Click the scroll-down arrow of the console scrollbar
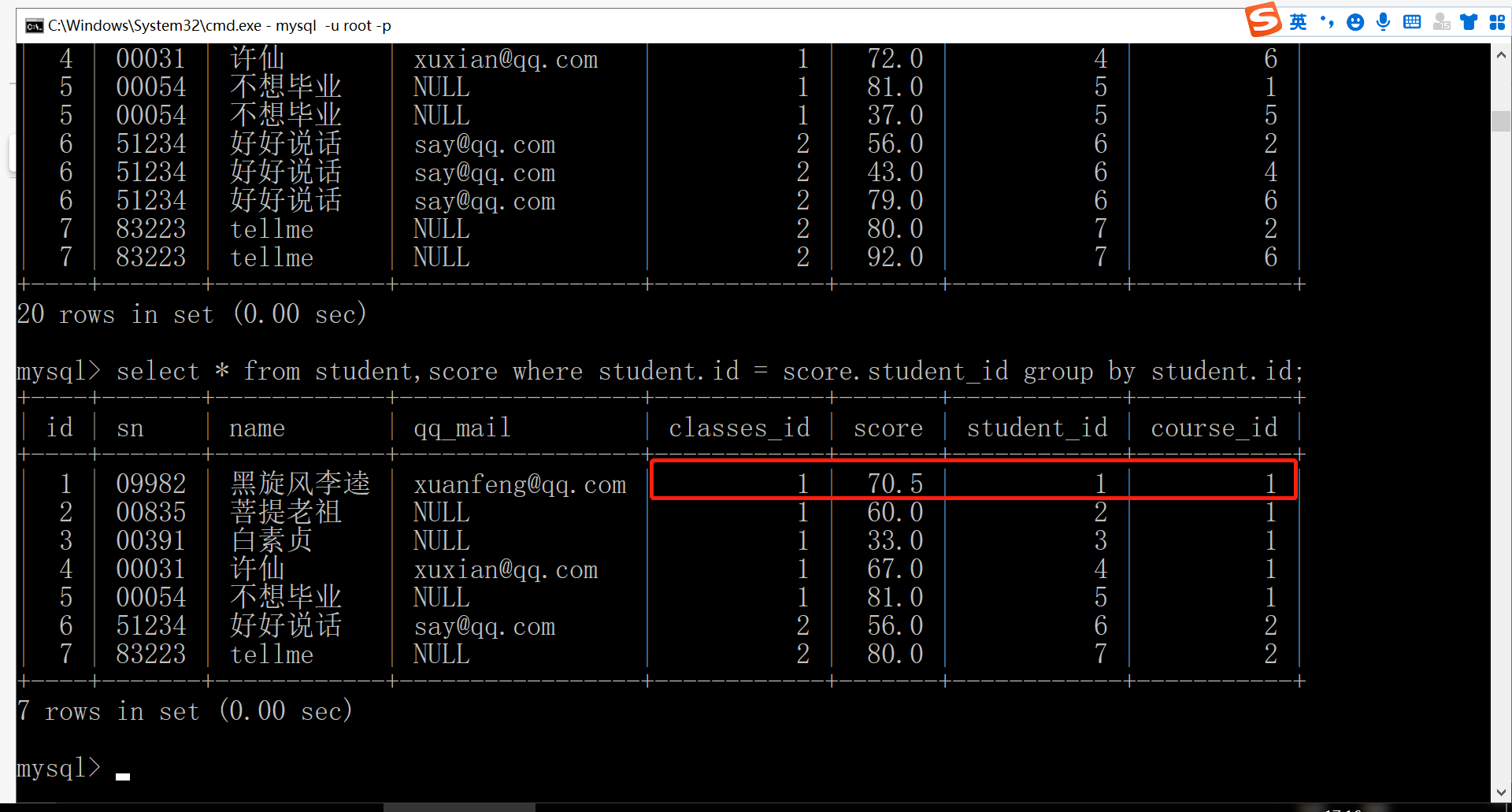 point(1501,792)
